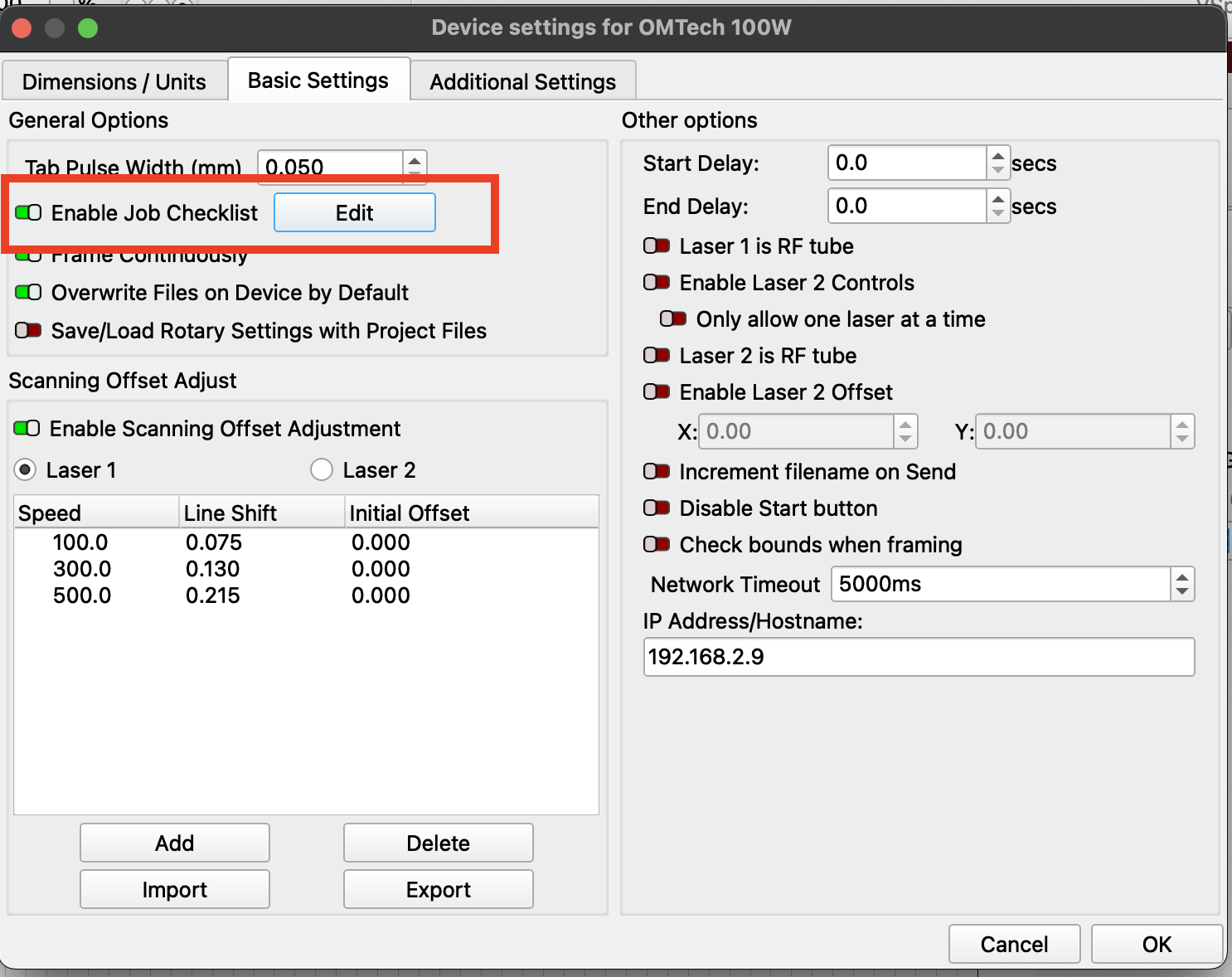The width and height of the screenshot is (1232, 977).
Task: Click the Export button
Action: [438, 890]
